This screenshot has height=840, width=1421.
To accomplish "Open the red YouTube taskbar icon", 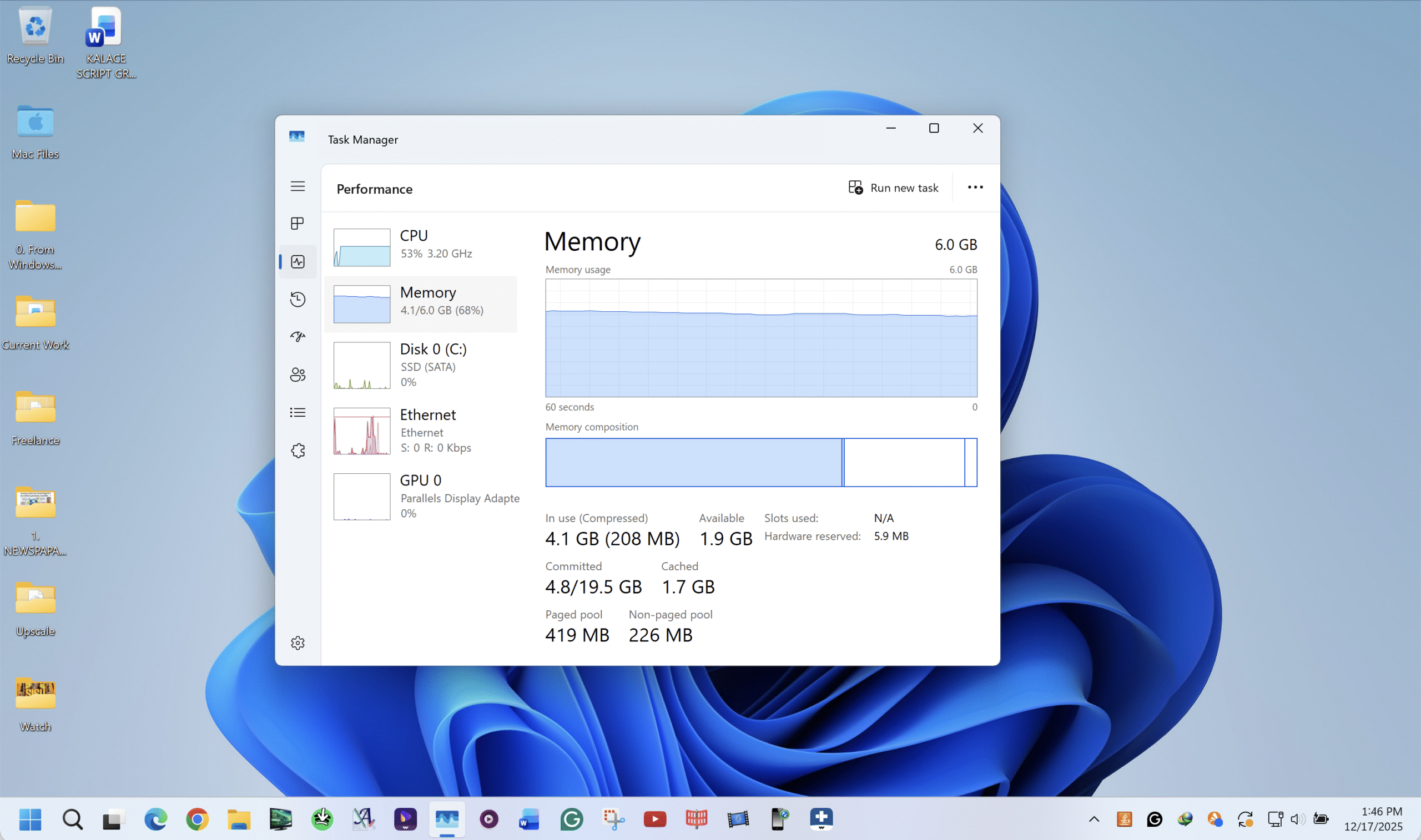I will coord(655,819).
